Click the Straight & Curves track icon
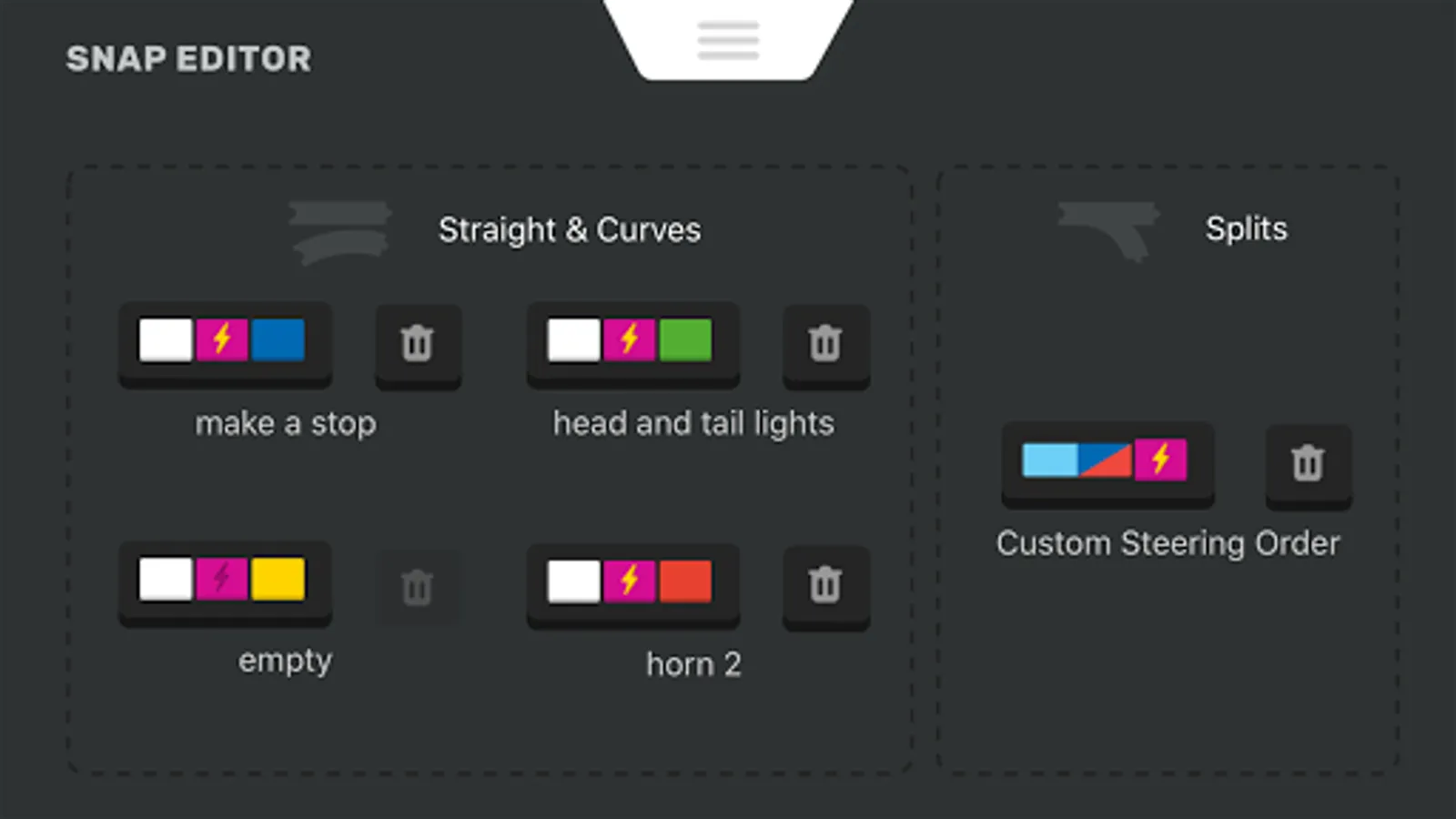 click(340, 232)
